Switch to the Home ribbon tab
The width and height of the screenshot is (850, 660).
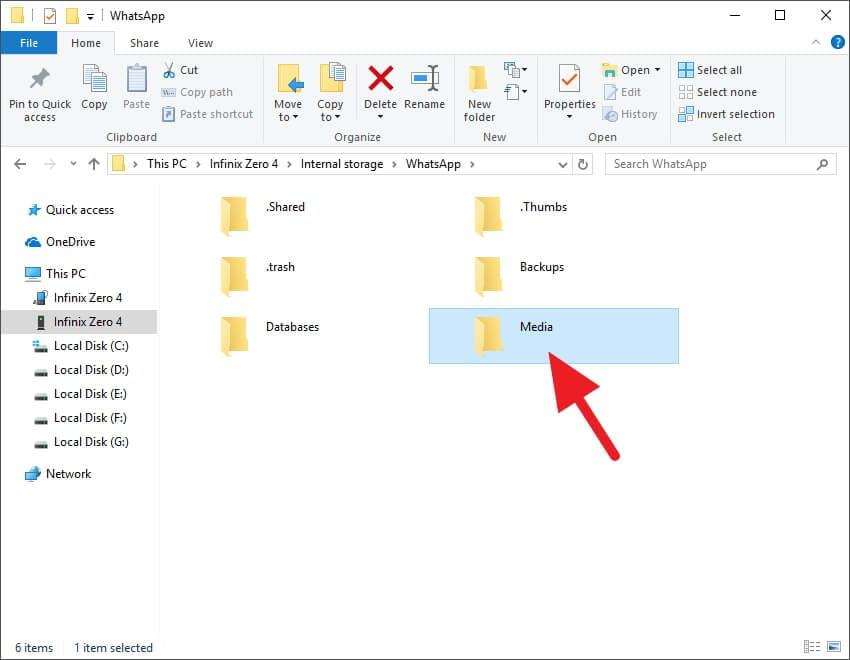click(x=86, y=43)
